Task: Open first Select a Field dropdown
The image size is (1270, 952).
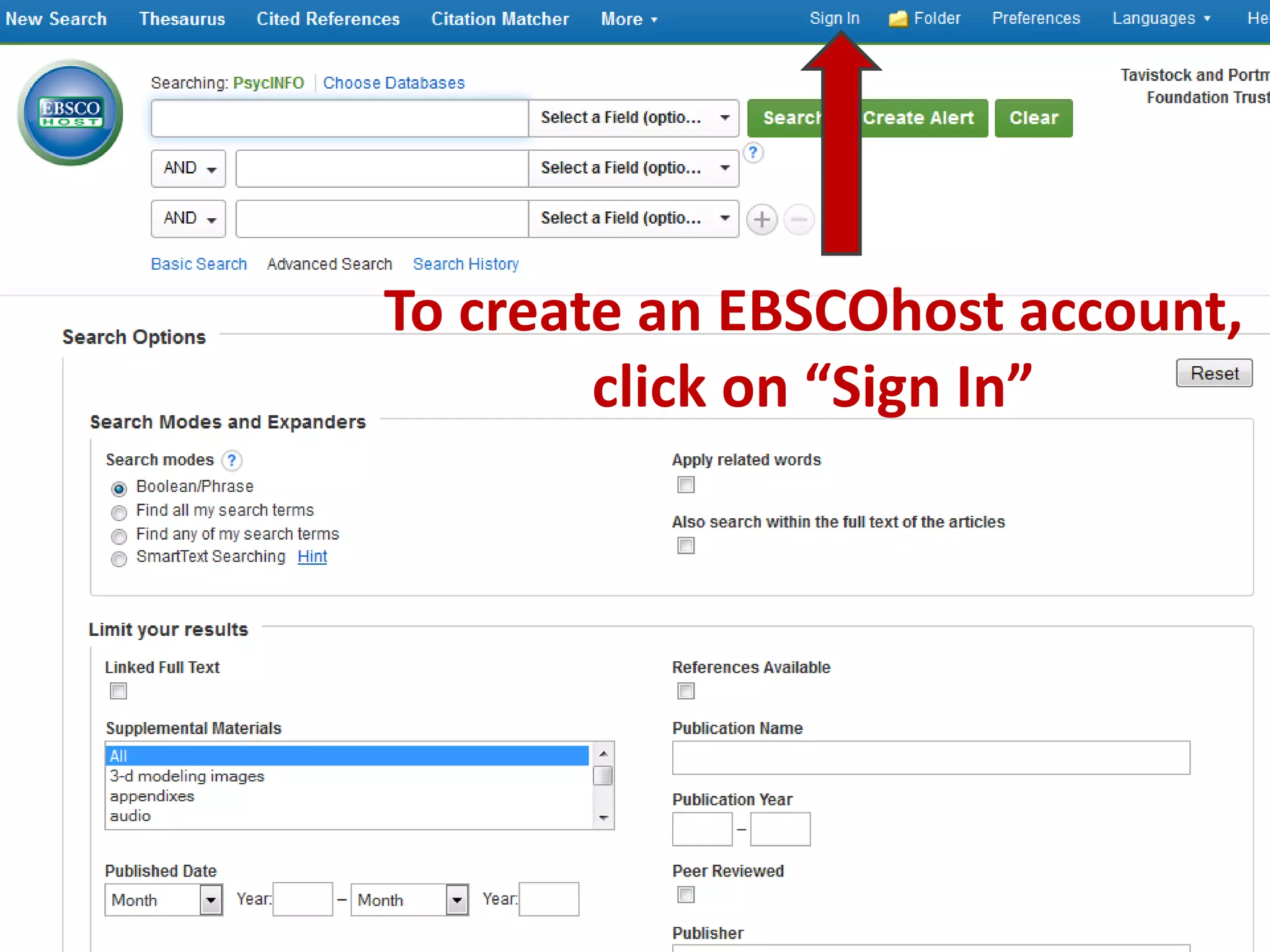Action: 633,118
